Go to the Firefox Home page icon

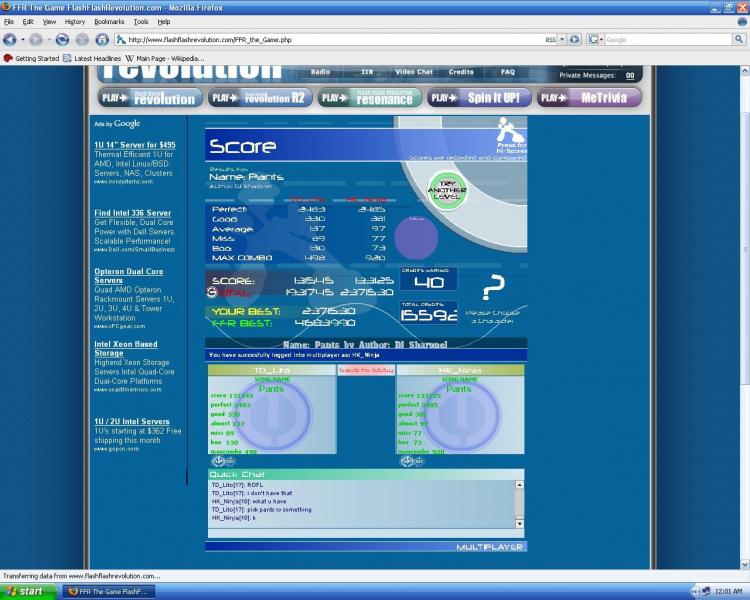[101, 40]
